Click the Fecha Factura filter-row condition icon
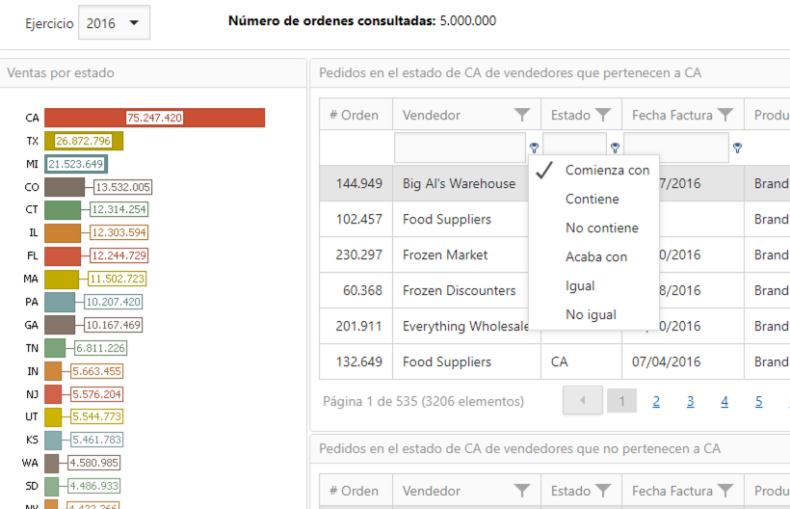790x509 pixels. (x=737, y=147)
